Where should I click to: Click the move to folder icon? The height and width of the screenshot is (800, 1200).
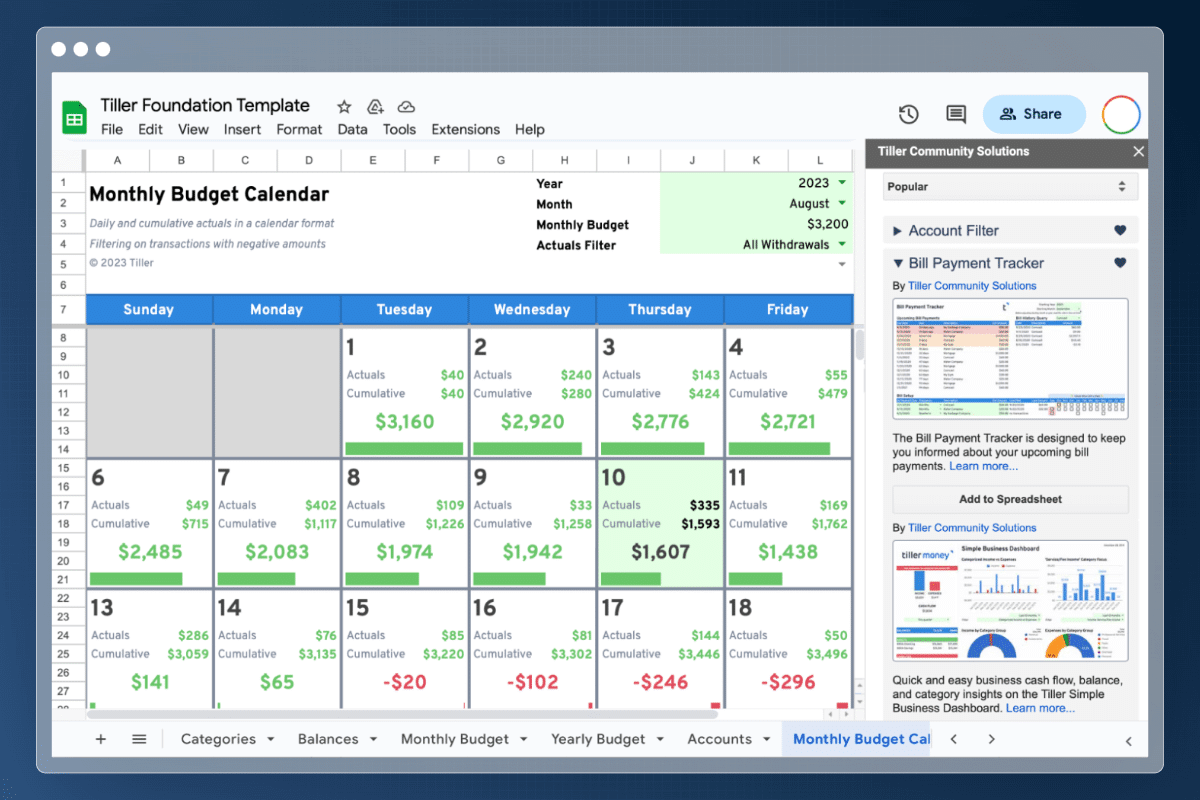pos(375,106)
